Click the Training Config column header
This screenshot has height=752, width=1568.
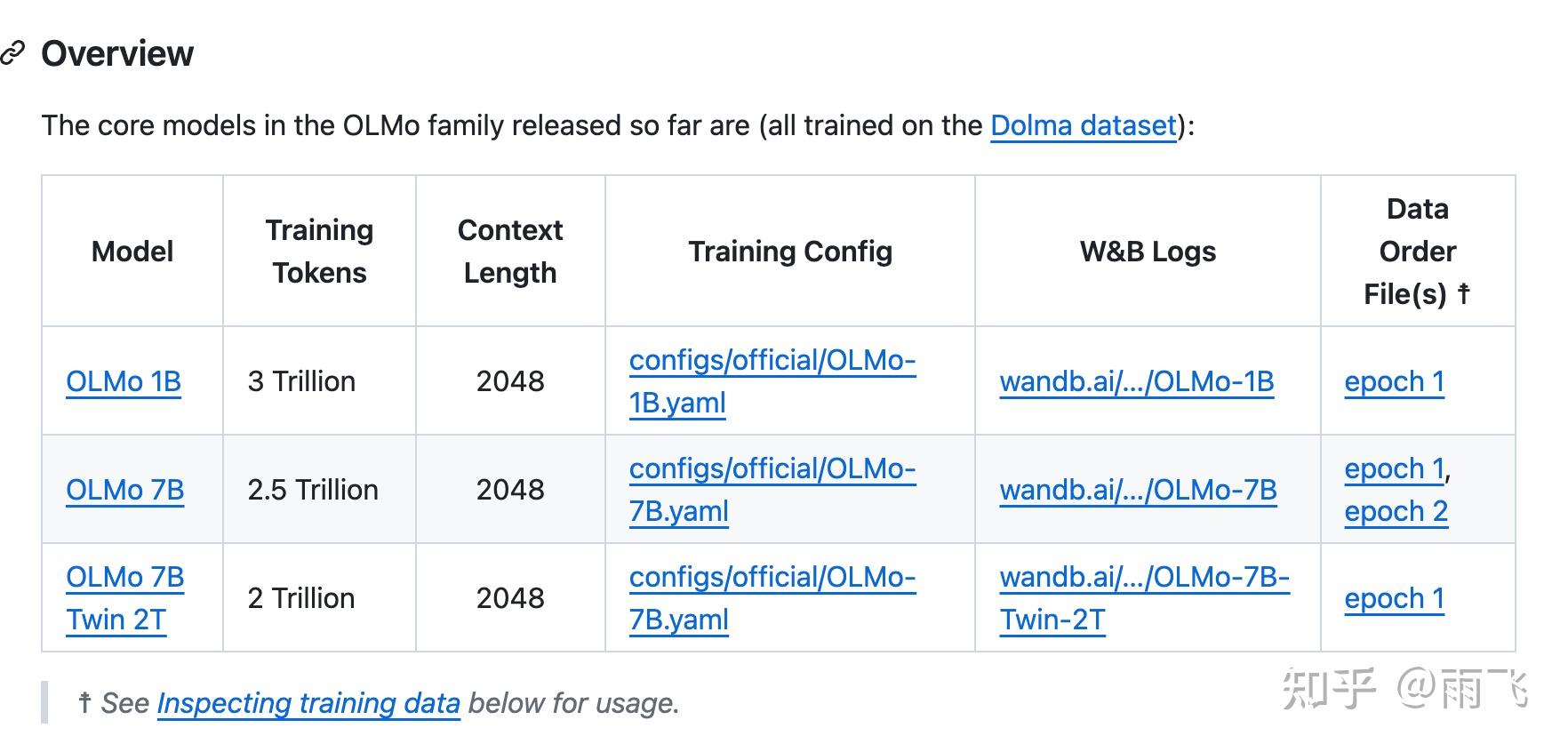click(x=790, y=252)
